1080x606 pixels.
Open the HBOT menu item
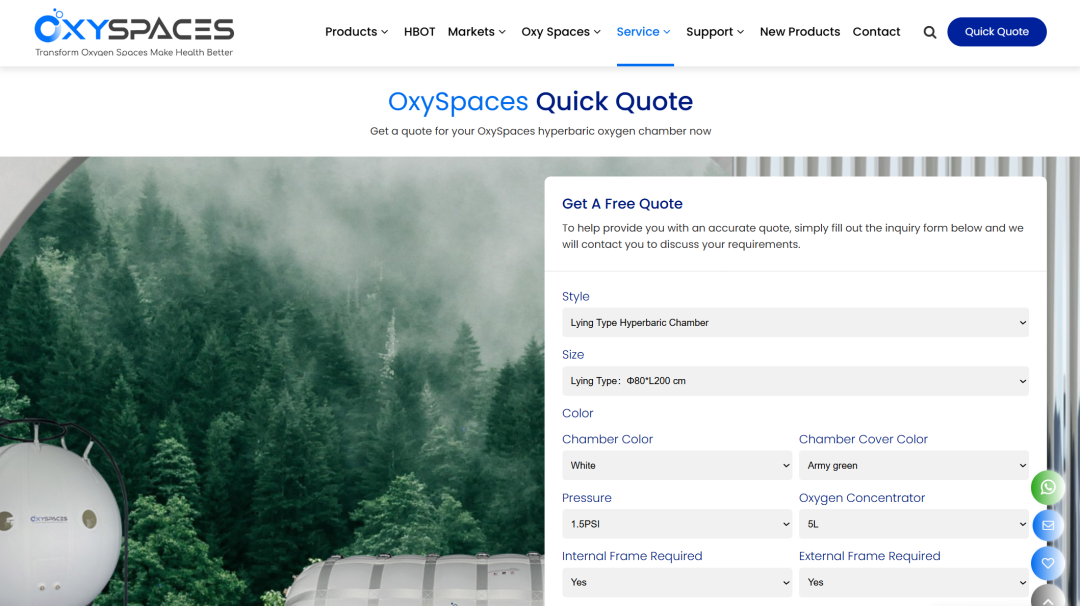point(419,32)
